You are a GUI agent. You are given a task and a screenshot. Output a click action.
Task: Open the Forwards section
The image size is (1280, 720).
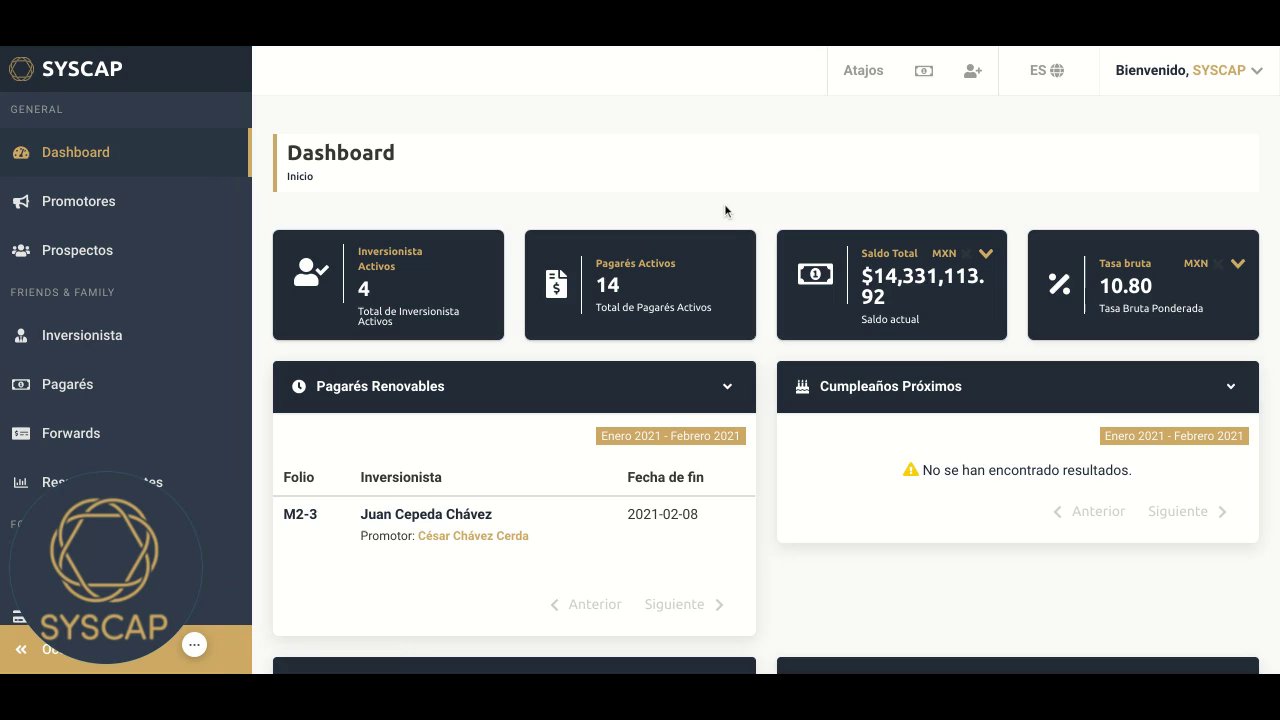(x=125, y=433)
